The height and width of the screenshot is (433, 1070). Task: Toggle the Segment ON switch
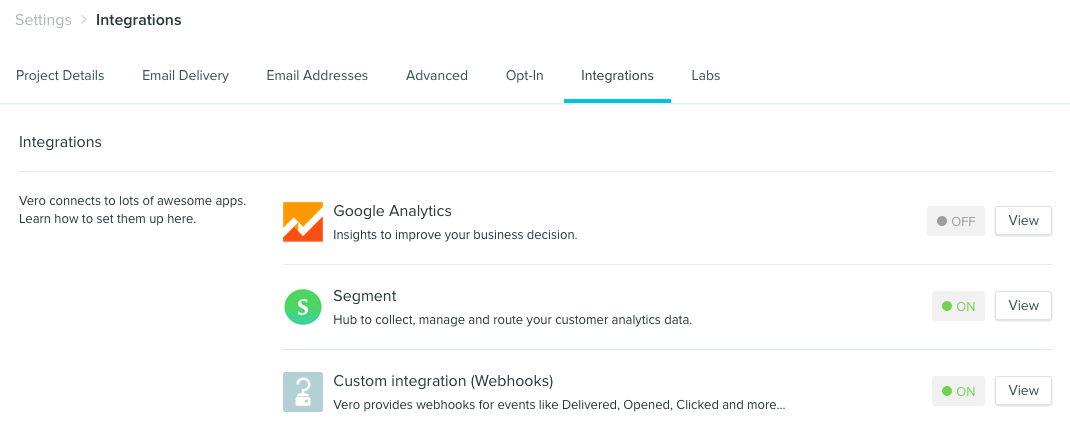click(958, 306)
